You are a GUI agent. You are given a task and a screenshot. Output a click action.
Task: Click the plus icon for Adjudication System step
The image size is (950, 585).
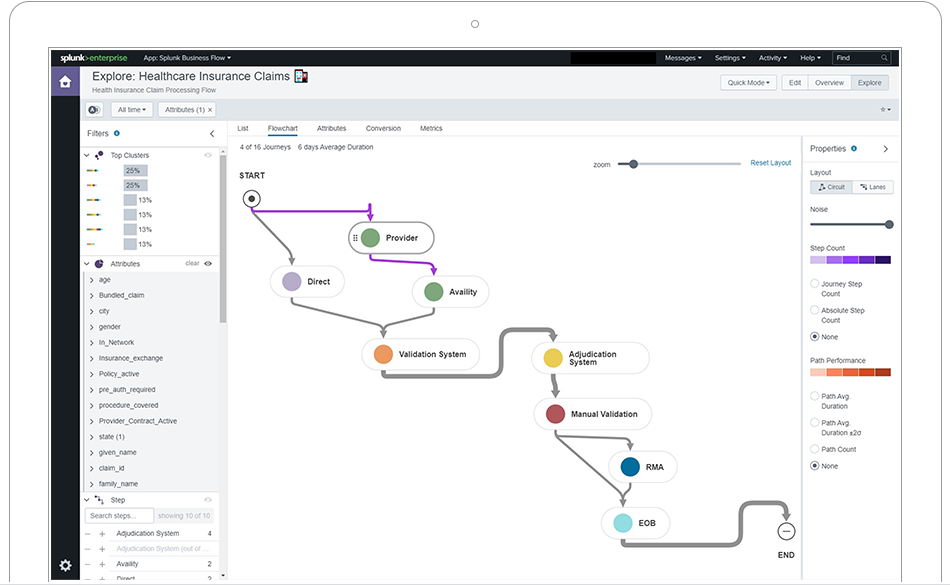coord(102,534)
